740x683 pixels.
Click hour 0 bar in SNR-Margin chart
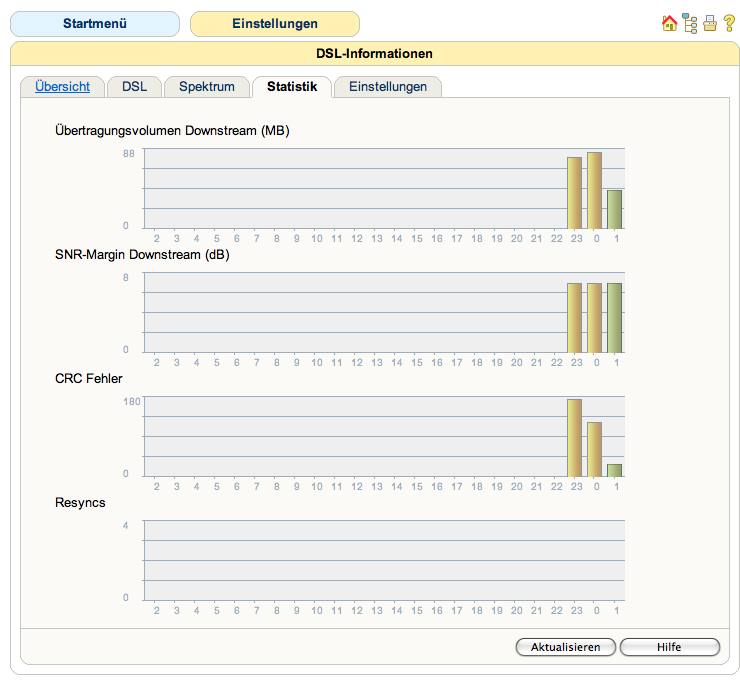click(595, 318)
